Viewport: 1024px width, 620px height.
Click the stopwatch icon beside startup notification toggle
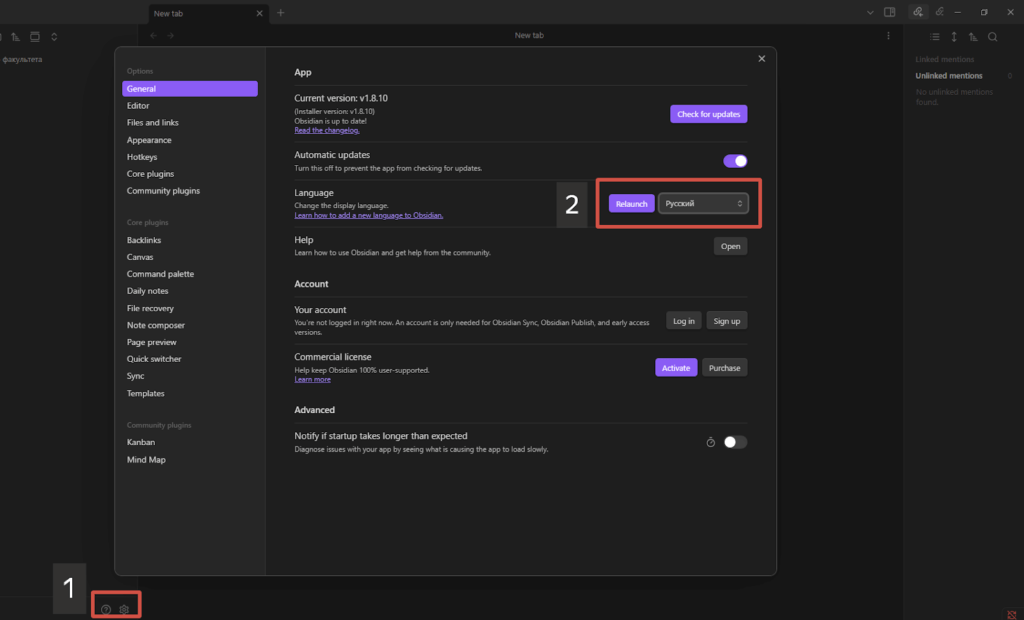711,442
